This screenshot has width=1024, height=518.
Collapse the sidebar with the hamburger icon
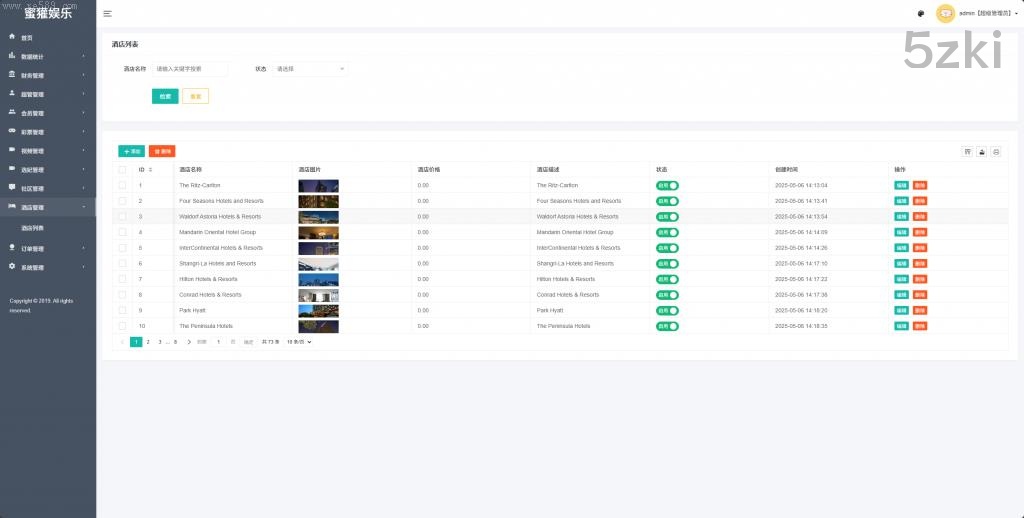tap(108, 14)
